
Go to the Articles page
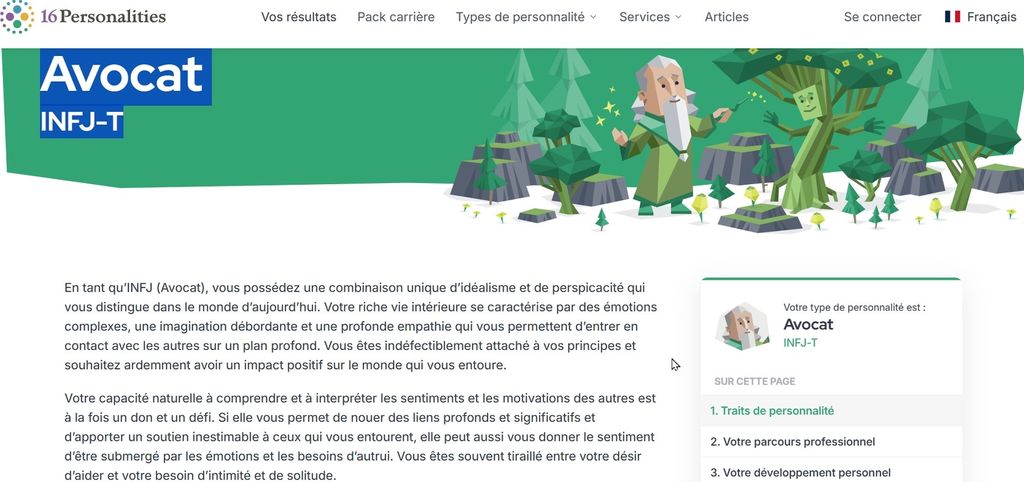click(x=726, y=17)
